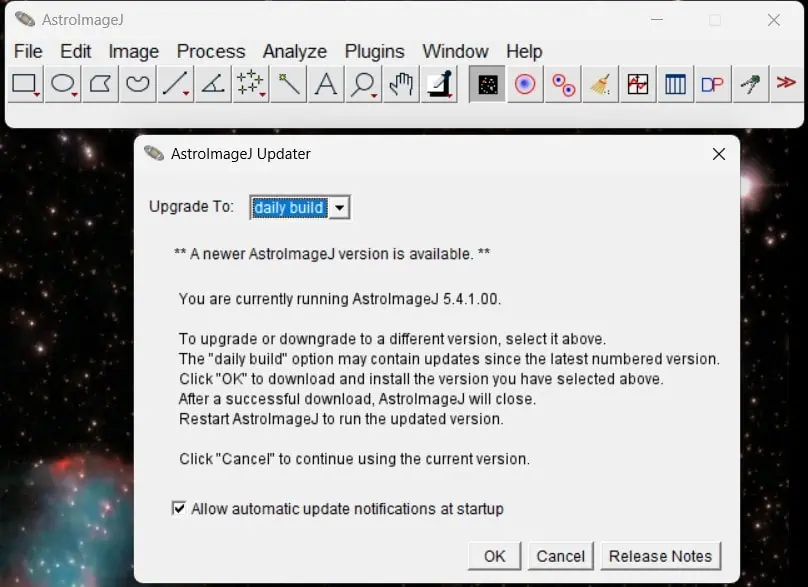Click Cancel in the Updater dialog
808x587 pixels.
click(561, 556)
